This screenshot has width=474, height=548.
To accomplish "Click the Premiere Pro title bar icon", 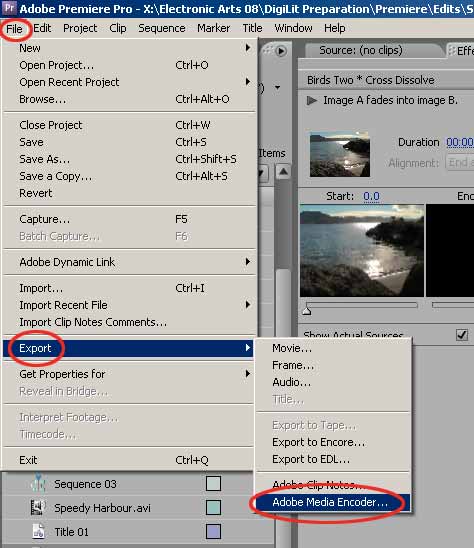I will tap(9, 8).
